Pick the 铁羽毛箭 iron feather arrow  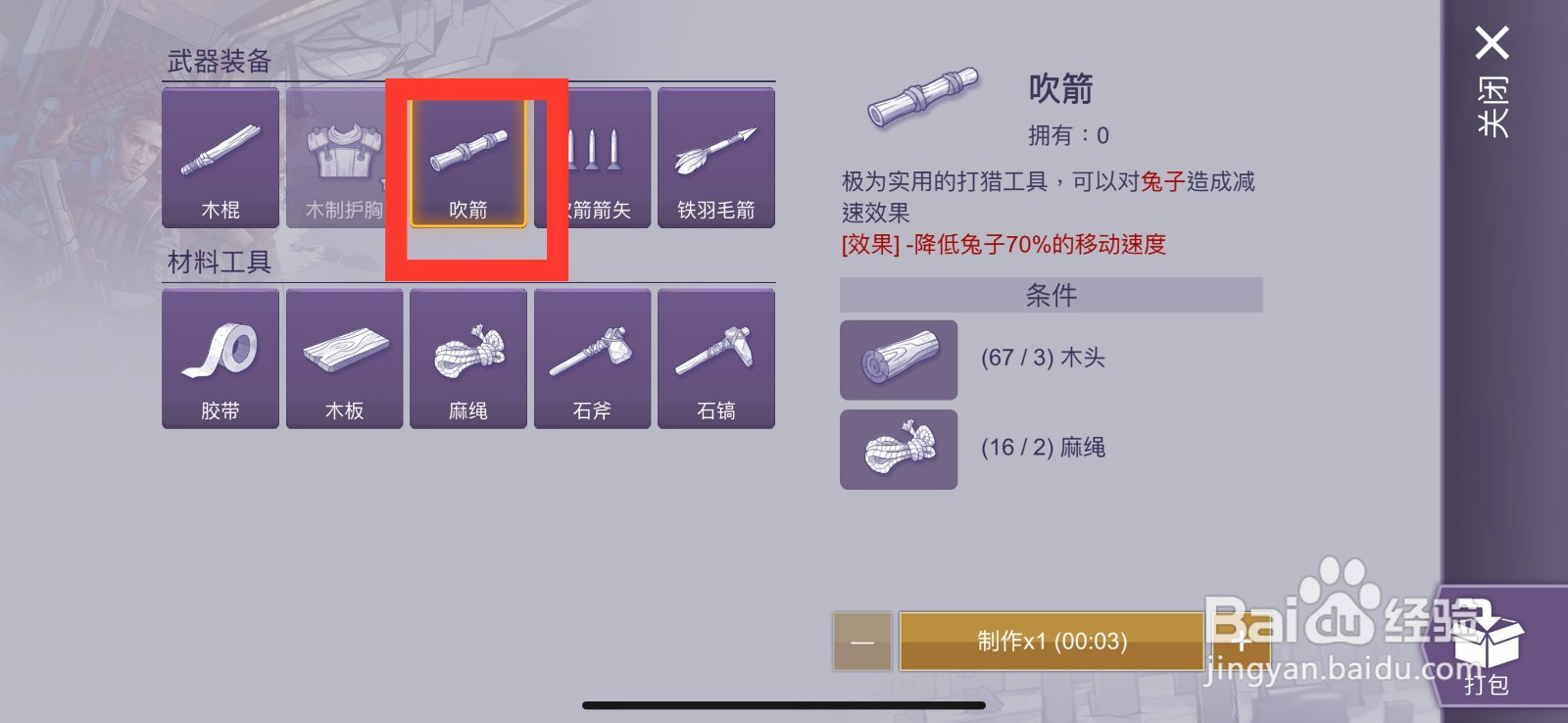click(x=716, y=158)
